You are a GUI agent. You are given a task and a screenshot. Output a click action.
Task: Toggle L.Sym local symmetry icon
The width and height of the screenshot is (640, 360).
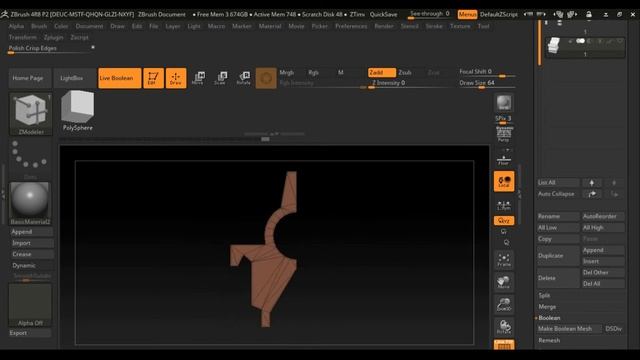(x=504, y=205)
